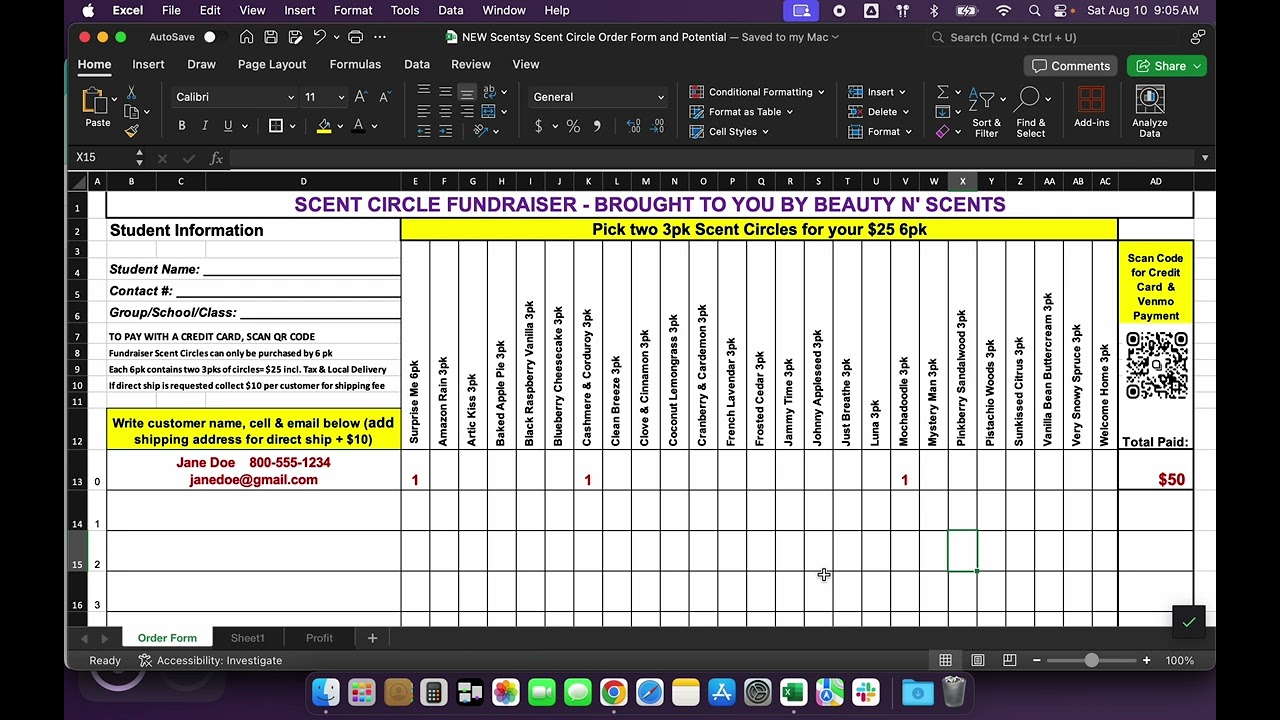Screen dimensions: 1280x720
Task: Click the zoom slider handle
Action: (x=1091, y=660)
